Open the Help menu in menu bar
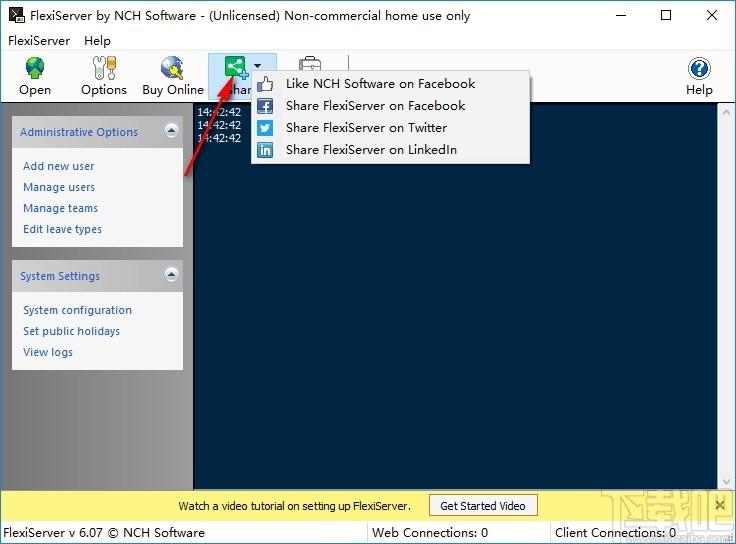This screenshot has height=544, width=736. tap(97, 41)
